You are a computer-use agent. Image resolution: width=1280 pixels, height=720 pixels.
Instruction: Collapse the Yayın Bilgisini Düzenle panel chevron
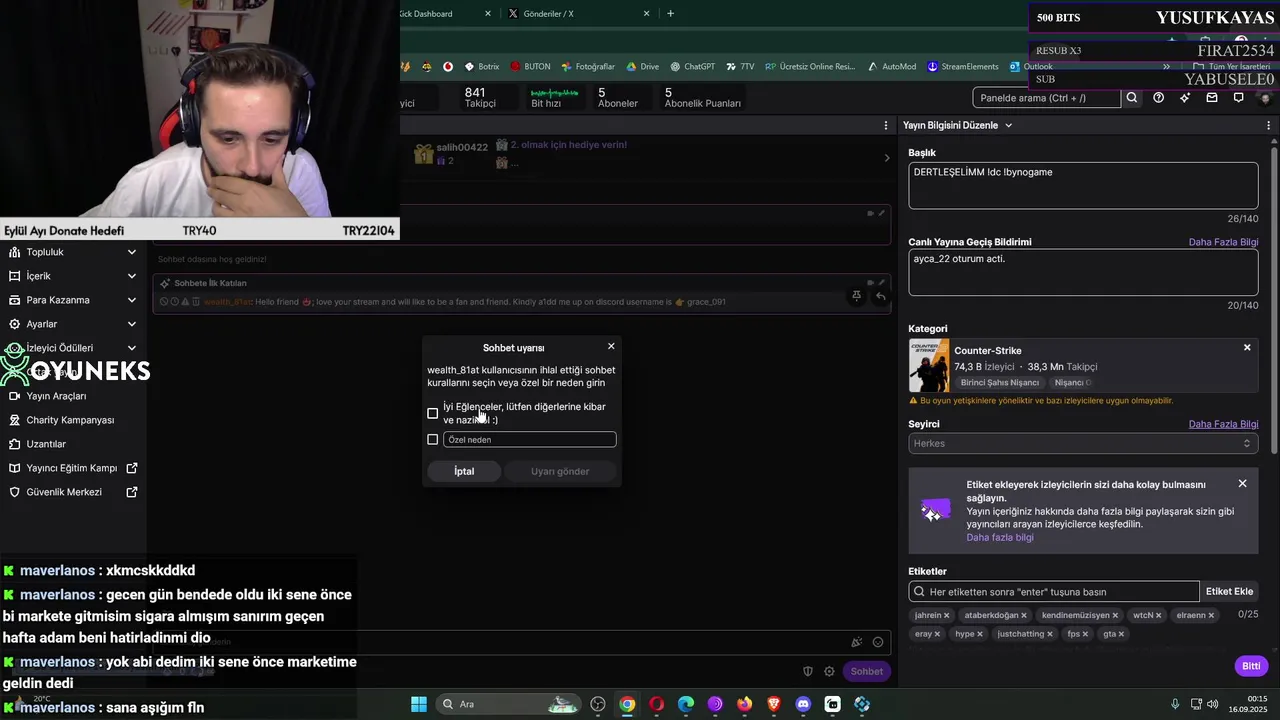pyautogui.click(x=1008, y=125)
